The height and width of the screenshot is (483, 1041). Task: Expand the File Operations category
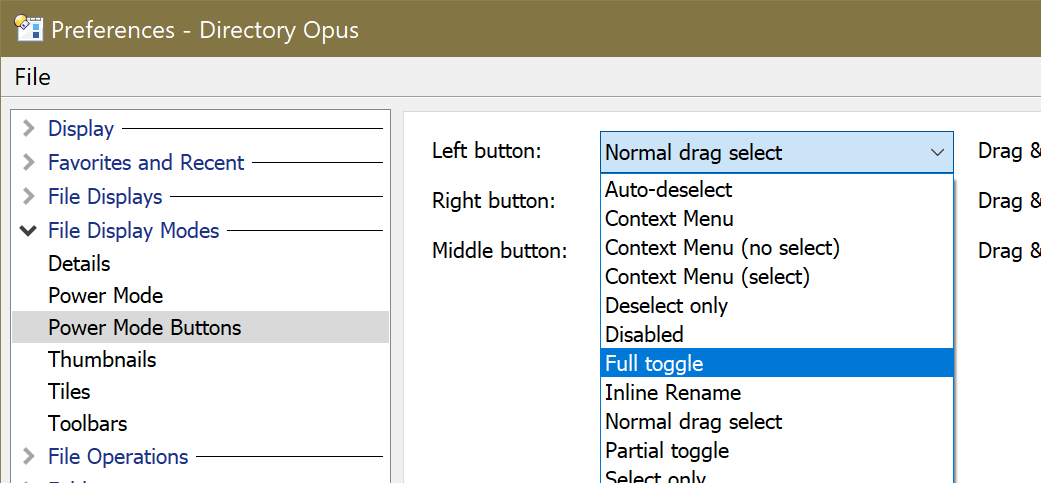coord(28,456)
